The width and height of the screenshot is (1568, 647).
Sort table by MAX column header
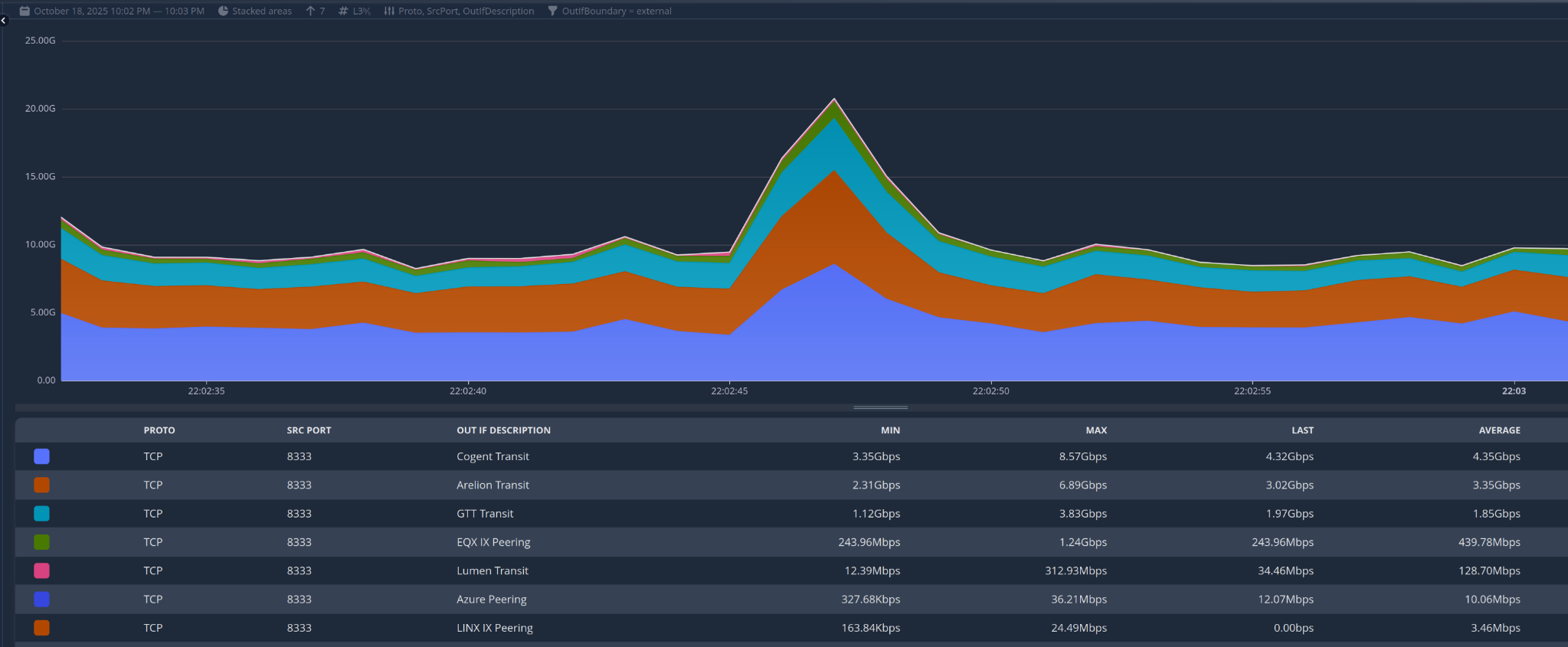[1096, 430]
